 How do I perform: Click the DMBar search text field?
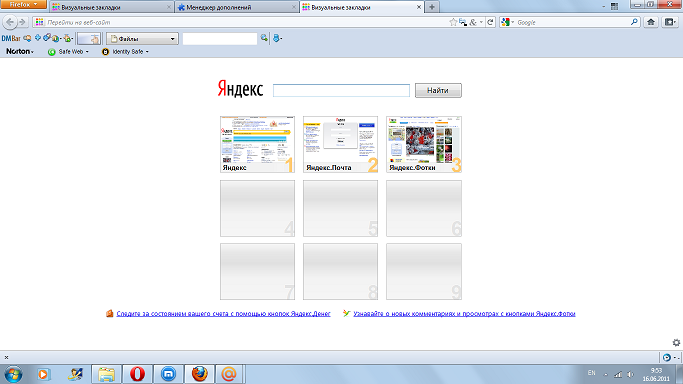[220, 39]
